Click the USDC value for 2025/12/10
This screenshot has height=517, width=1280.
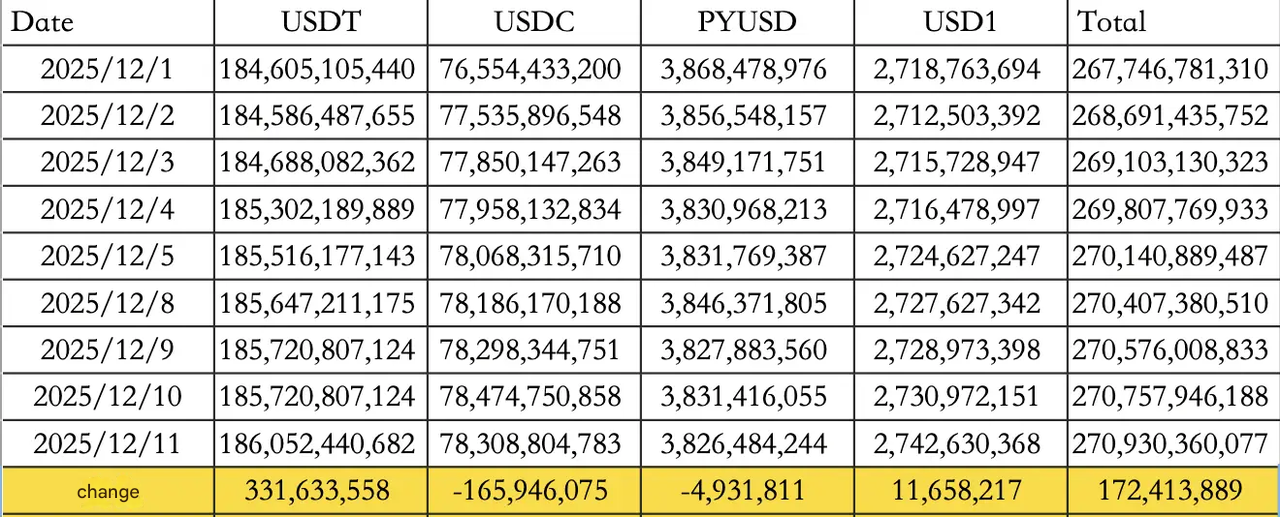tap(531, 397)
